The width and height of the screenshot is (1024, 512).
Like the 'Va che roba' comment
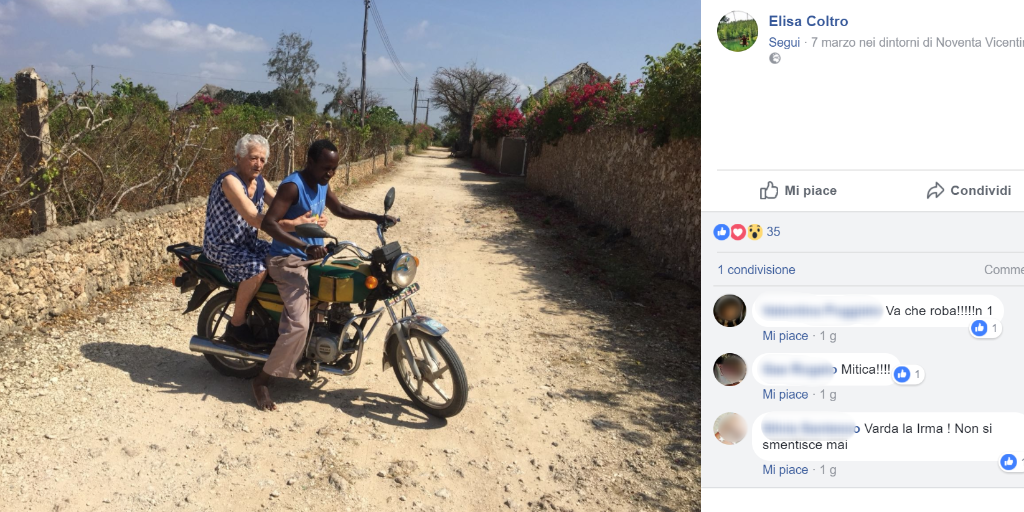(785, 336)
